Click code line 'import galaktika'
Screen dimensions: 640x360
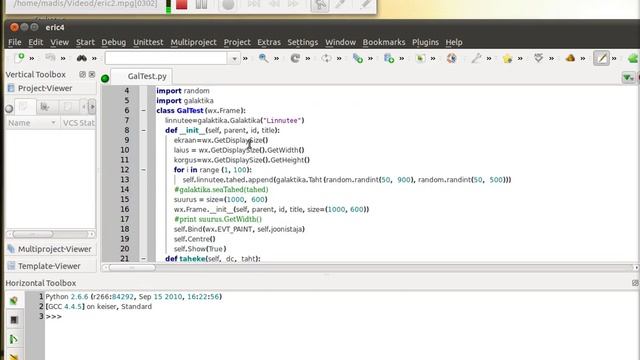[185, 100]
